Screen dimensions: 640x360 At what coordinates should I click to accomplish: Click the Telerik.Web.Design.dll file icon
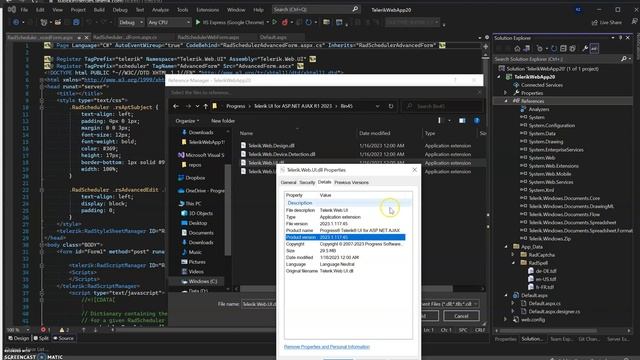(243, 146)
